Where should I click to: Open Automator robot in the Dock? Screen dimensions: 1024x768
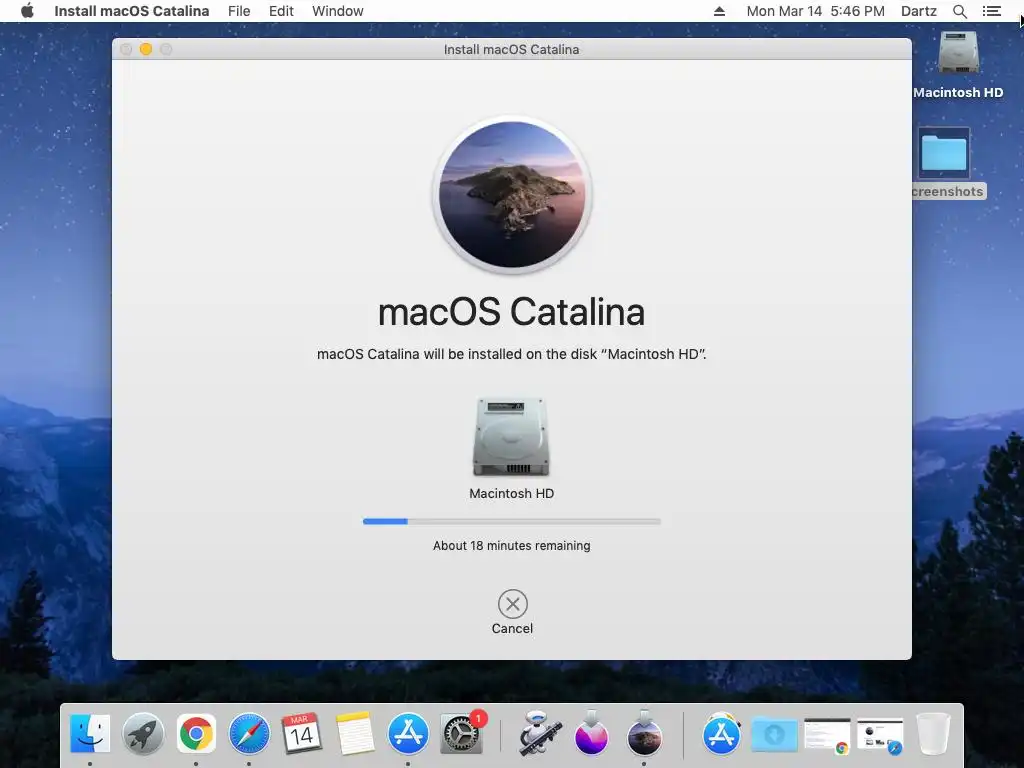539,733
